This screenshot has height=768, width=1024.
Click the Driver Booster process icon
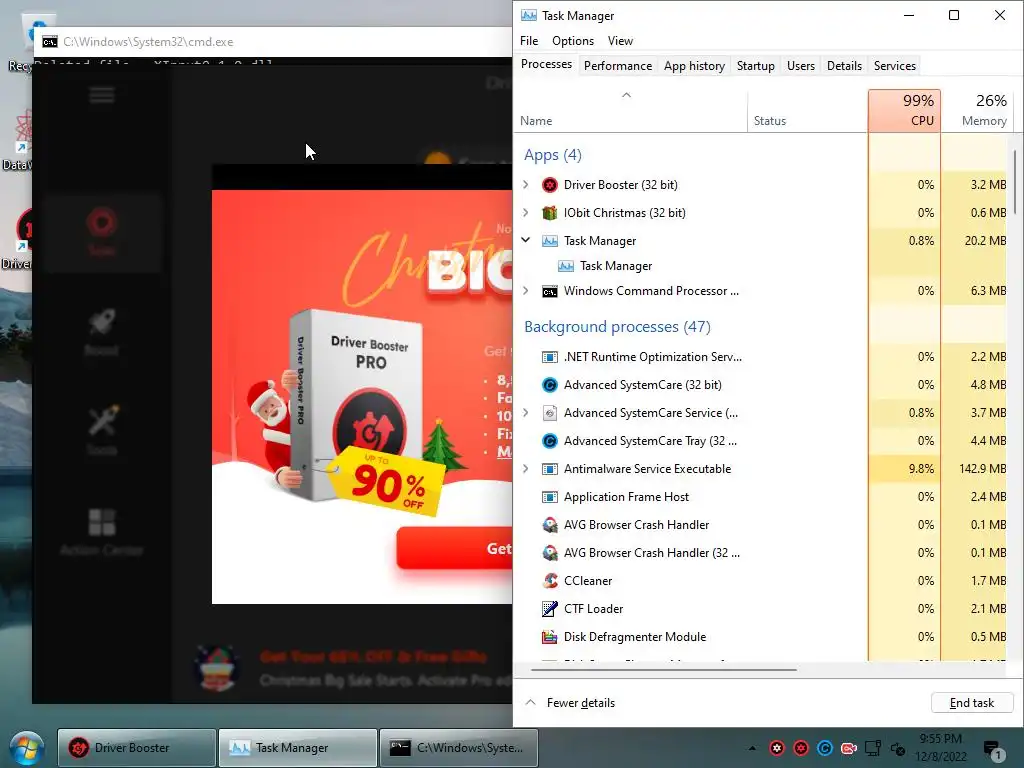pyautogui.click(x=550, y=185)
